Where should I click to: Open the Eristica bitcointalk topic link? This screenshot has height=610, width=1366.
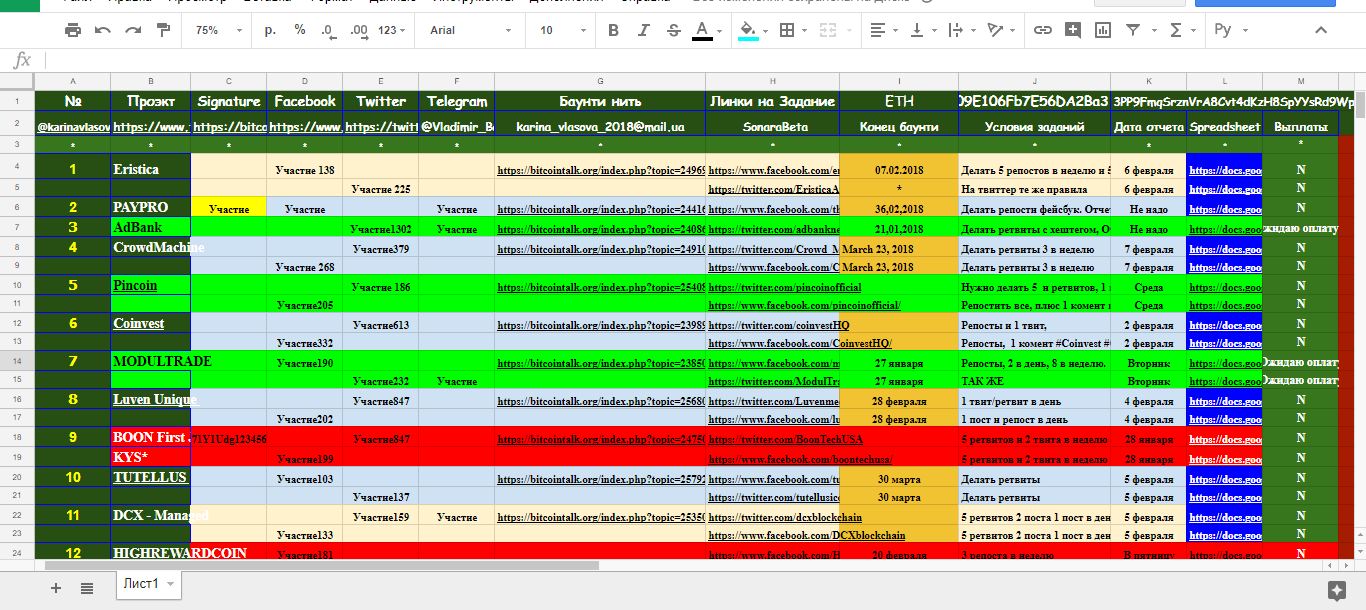600,170
